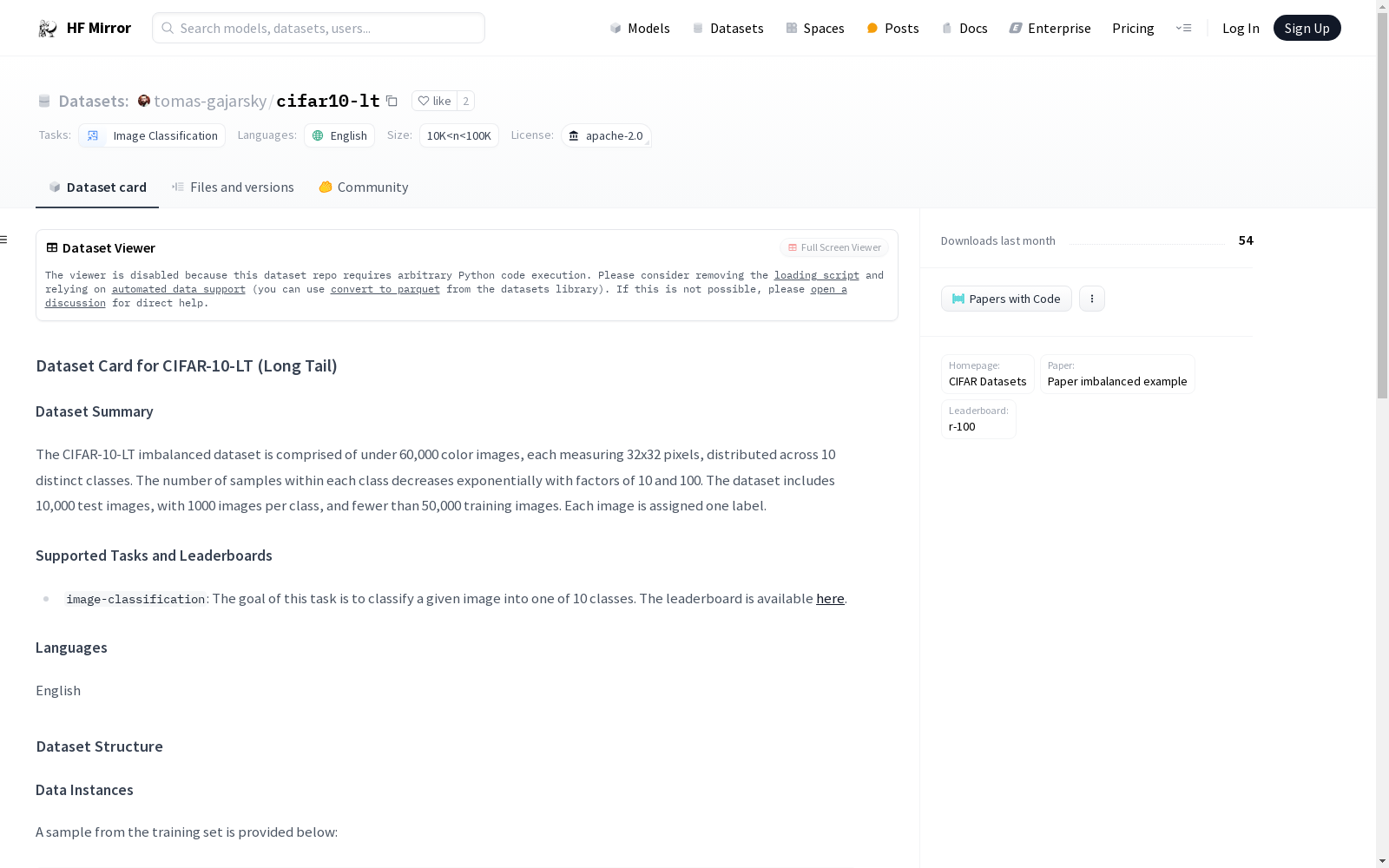This screenshot has height=868, width=1389.
Task: Click tomas-gajarsky avatar icon
Action: click(x=144, y=101)
